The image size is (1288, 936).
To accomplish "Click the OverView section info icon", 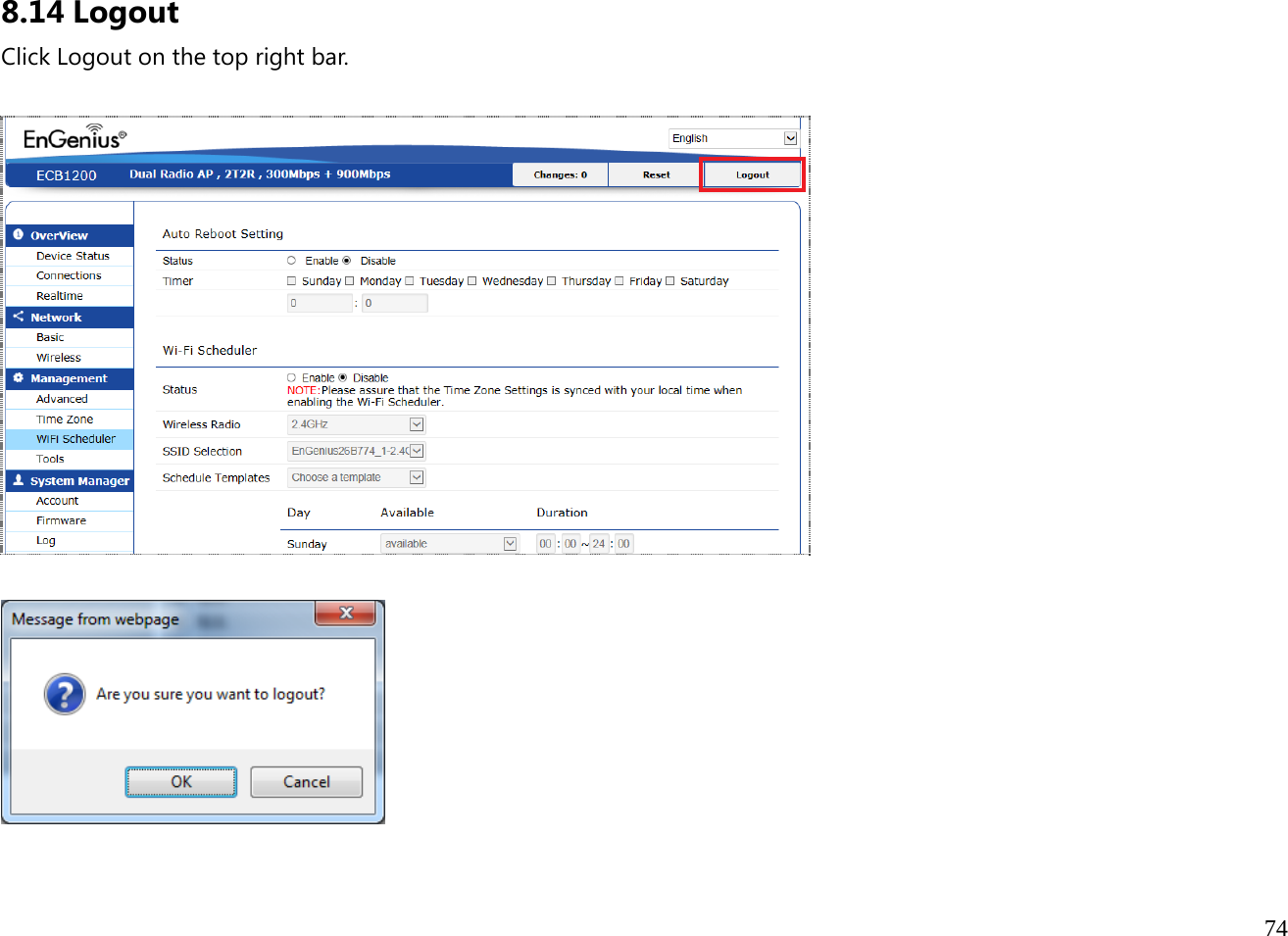I will coord(18,235).
